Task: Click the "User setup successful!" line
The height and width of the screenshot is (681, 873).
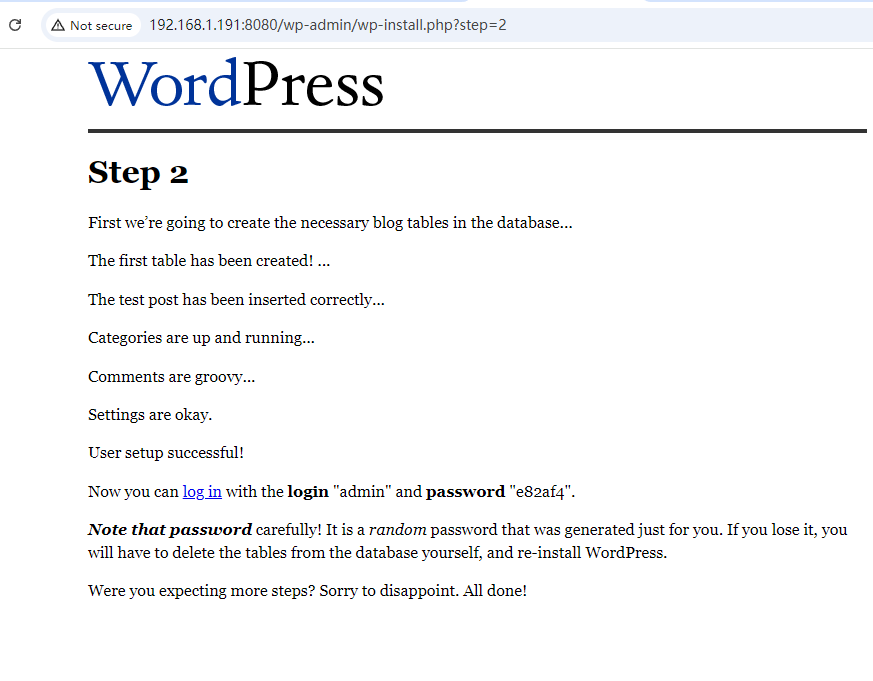Action: coord(166,453)
